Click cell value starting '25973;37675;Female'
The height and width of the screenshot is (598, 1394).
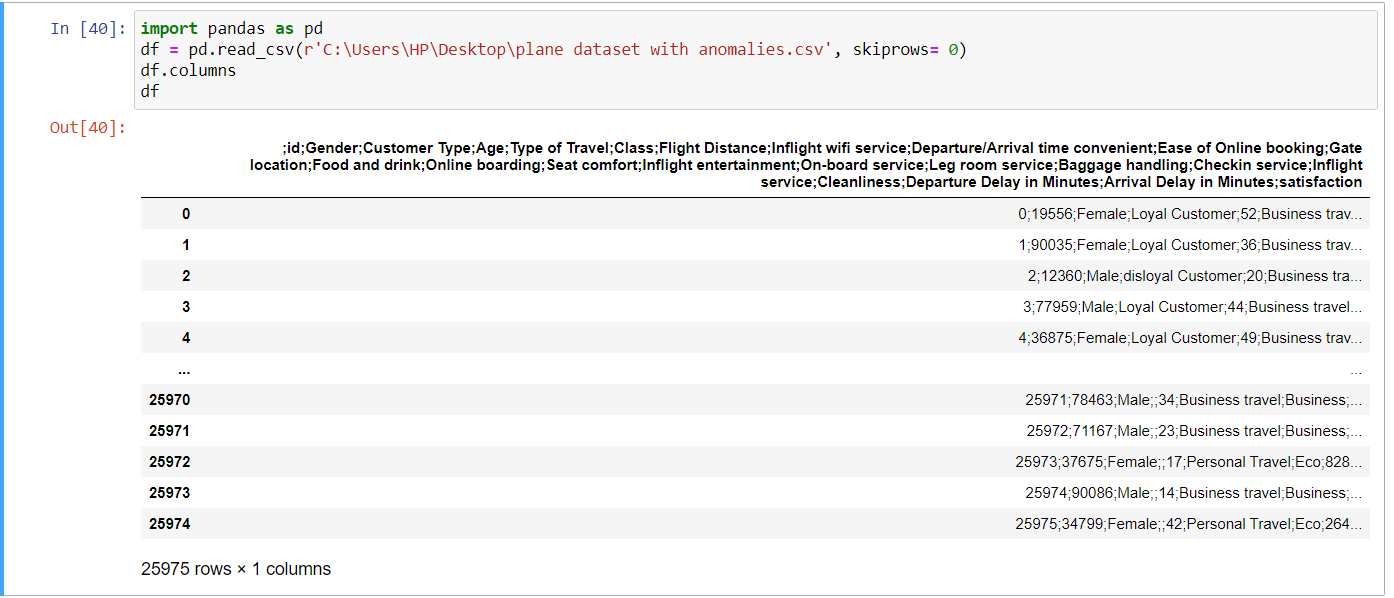1189,462
